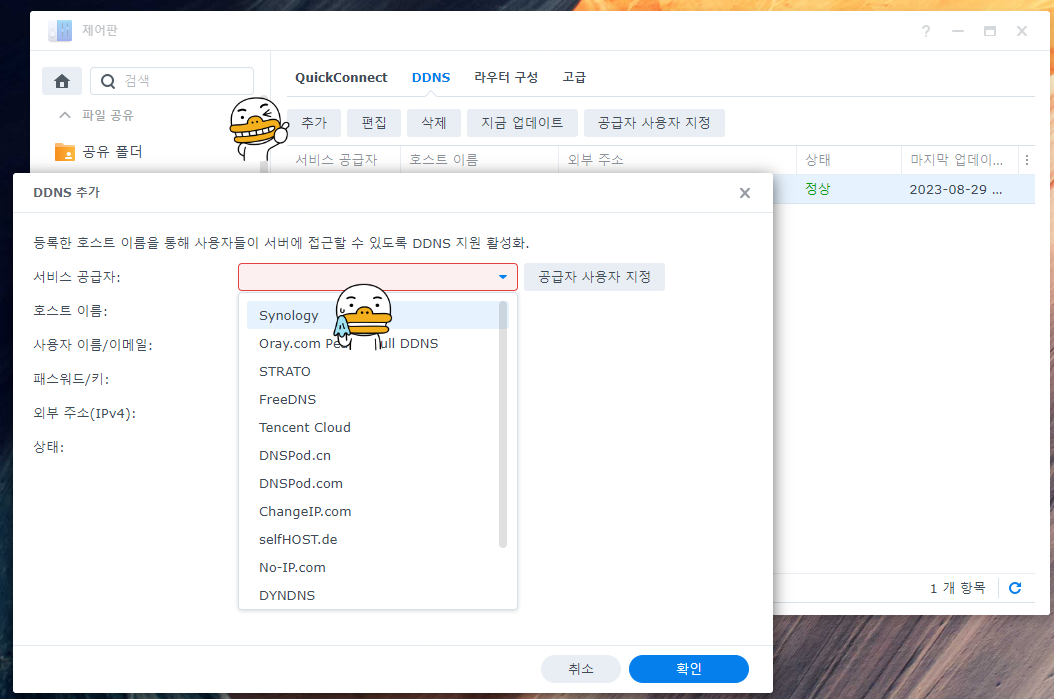The height and width of the screenshot is (699, 1054).
Task: Open column options three-dot menu
Action: click(x=1026, y=160)
